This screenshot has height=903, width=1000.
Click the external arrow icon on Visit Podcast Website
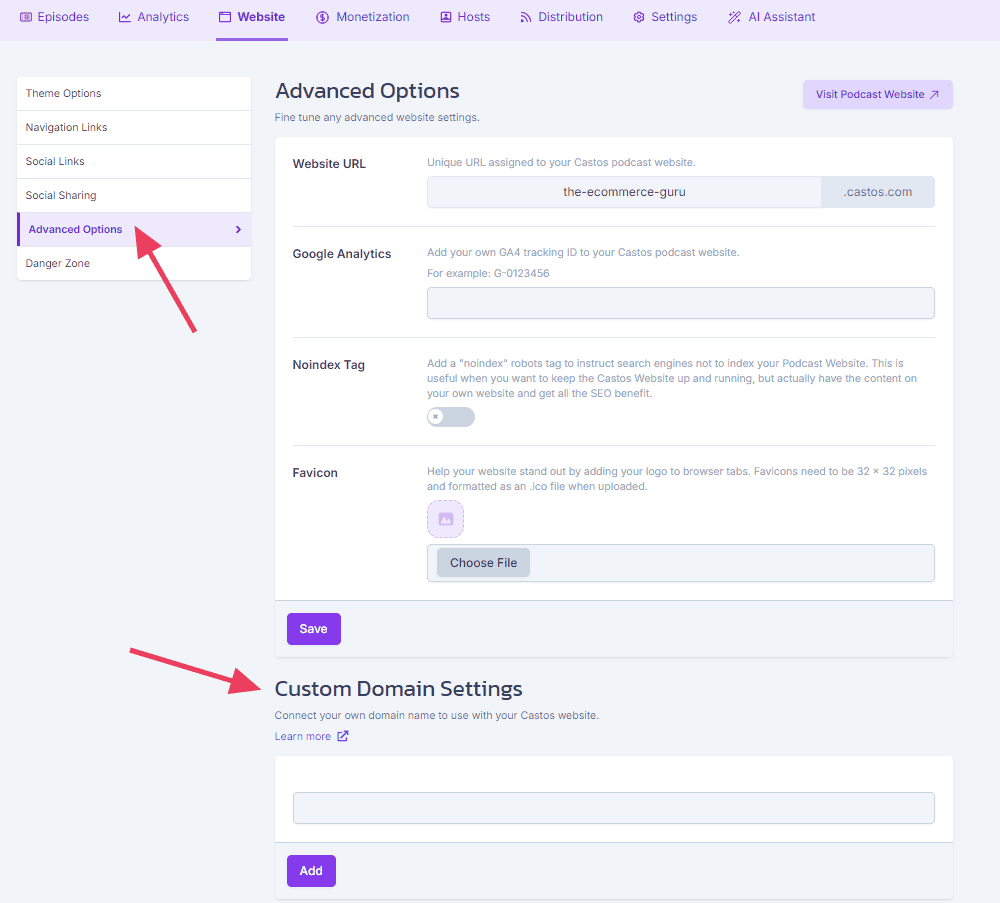coord(934,94)
